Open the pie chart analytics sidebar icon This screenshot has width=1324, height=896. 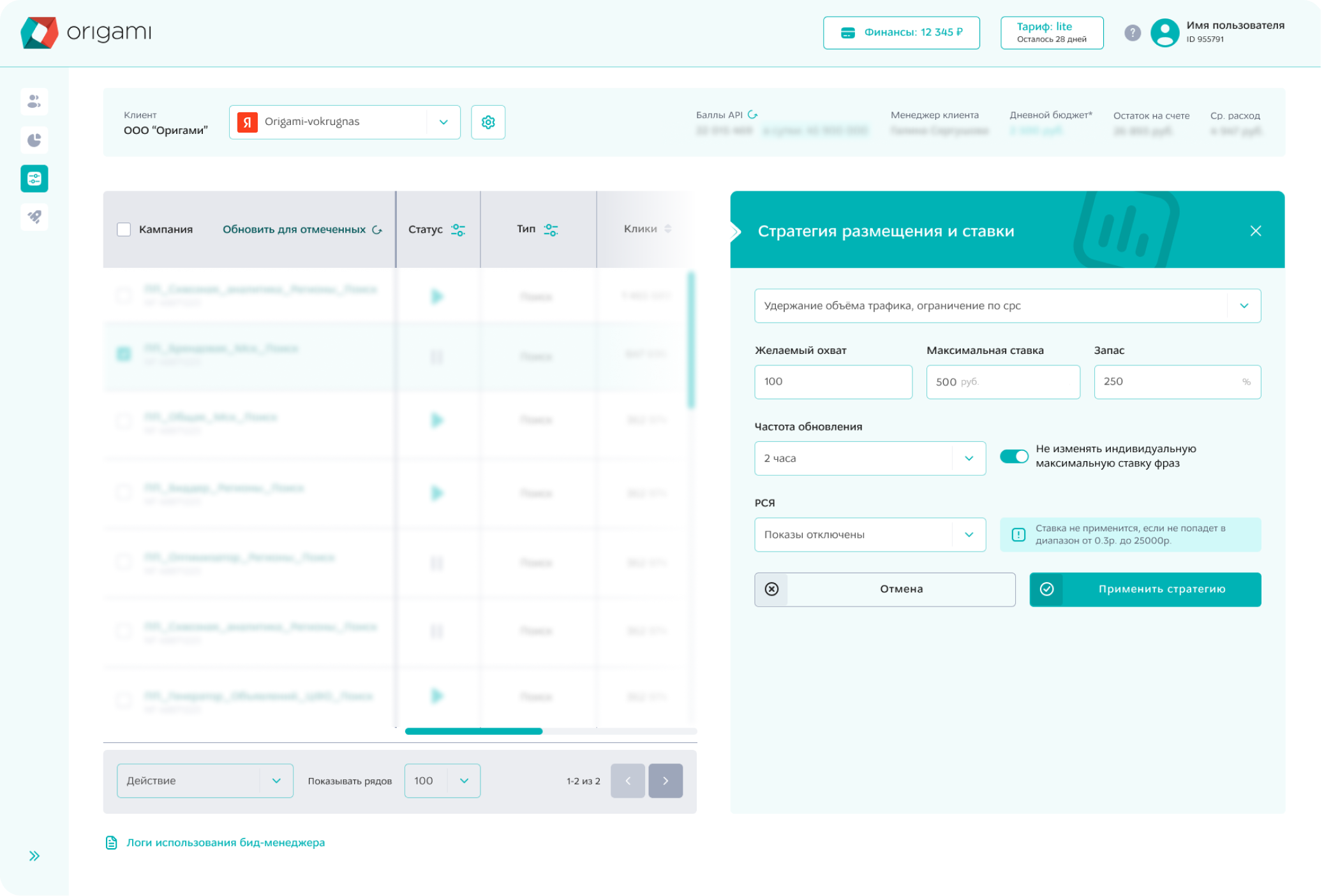point(34,140)
